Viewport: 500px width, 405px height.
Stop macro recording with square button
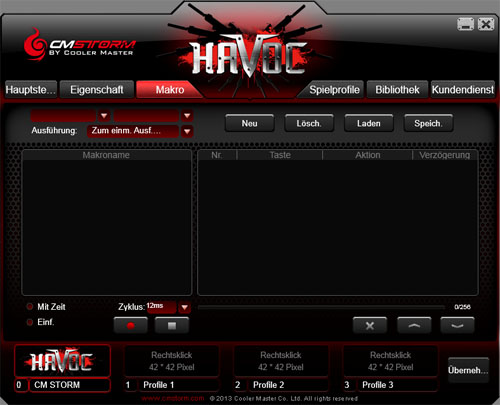point(172,325)
